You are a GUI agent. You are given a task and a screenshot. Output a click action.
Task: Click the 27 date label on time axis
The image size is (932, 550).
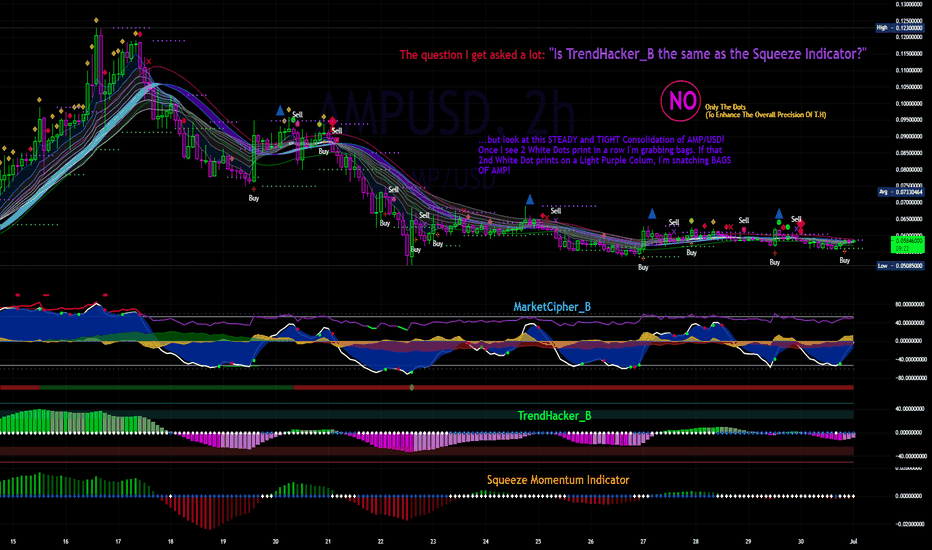coord(643,542)
